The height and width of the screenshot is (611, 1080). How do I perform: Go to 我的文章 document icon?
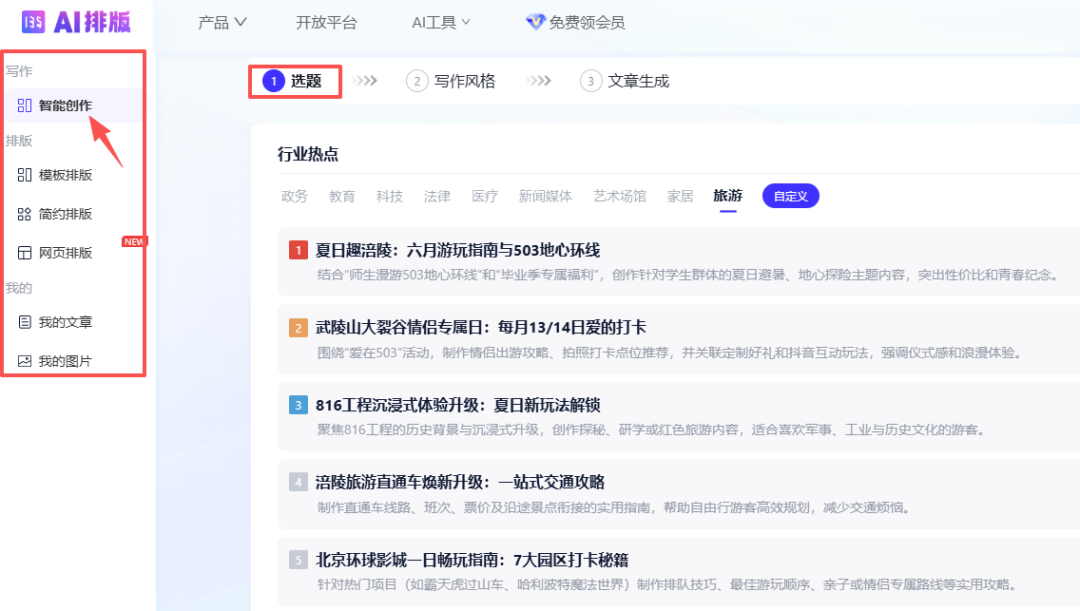(24, 322)
